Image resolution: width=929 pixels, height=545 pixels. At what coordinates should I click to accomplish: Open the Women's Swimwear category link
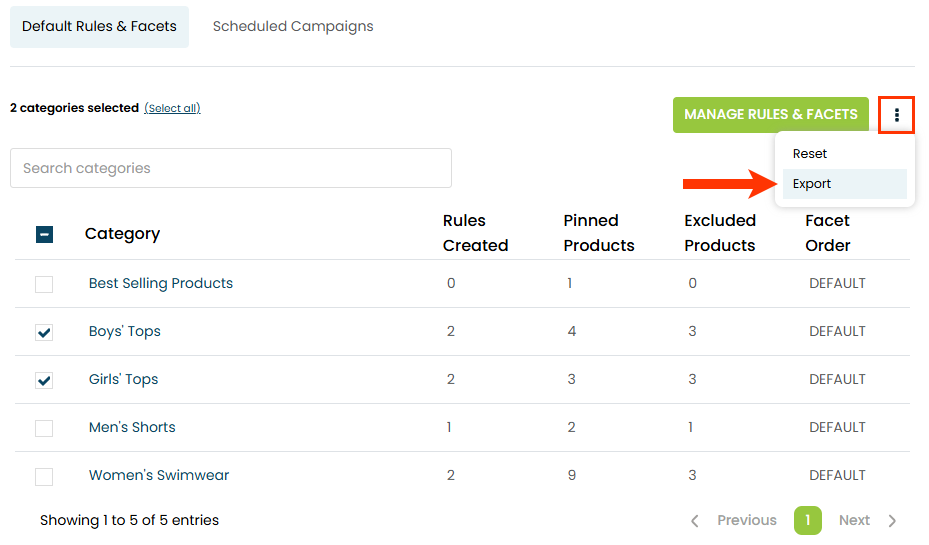159,475
